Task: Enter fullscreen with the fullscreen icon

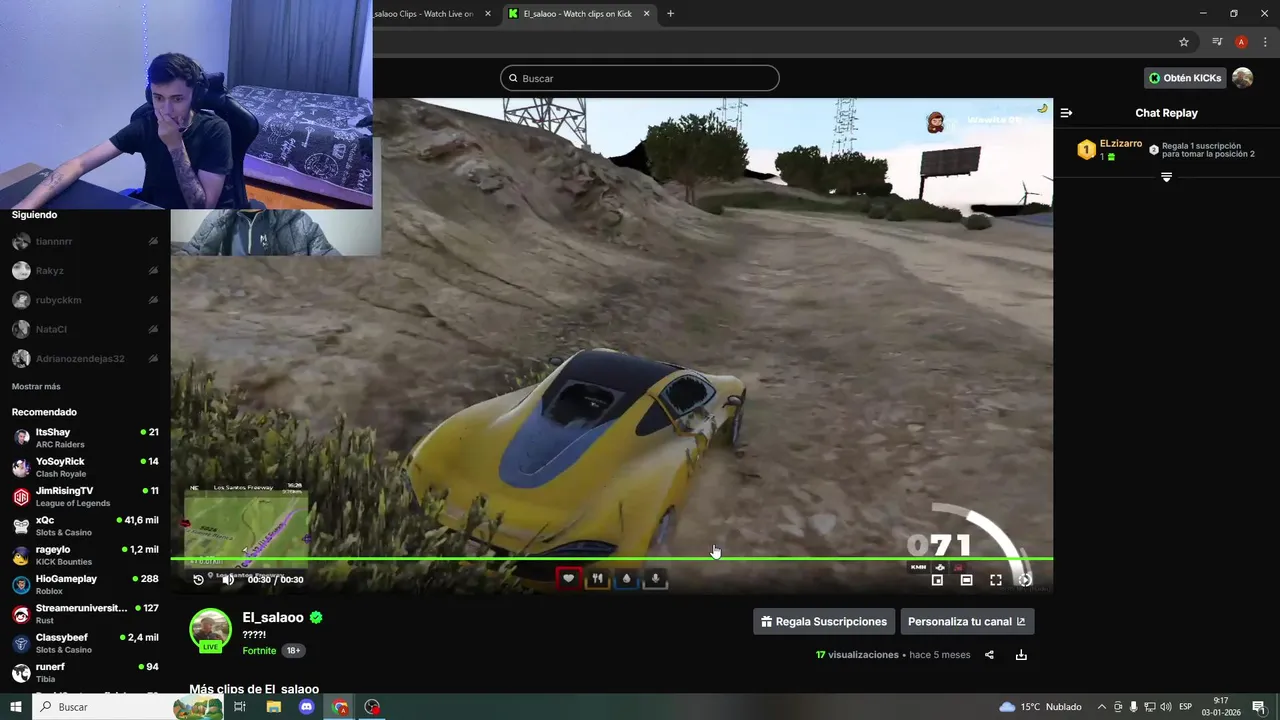Action: point(996,580)
